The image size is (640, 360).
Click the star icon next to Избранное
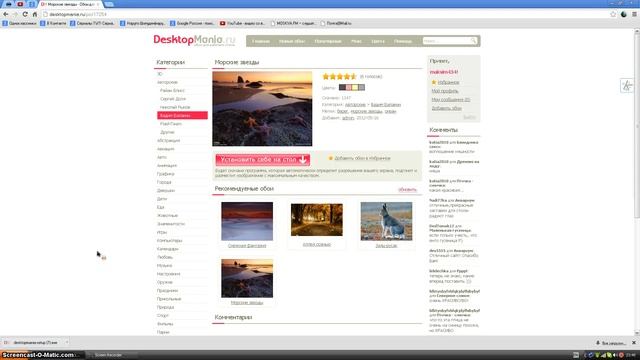pyautogui.click(x=434, y=82)
